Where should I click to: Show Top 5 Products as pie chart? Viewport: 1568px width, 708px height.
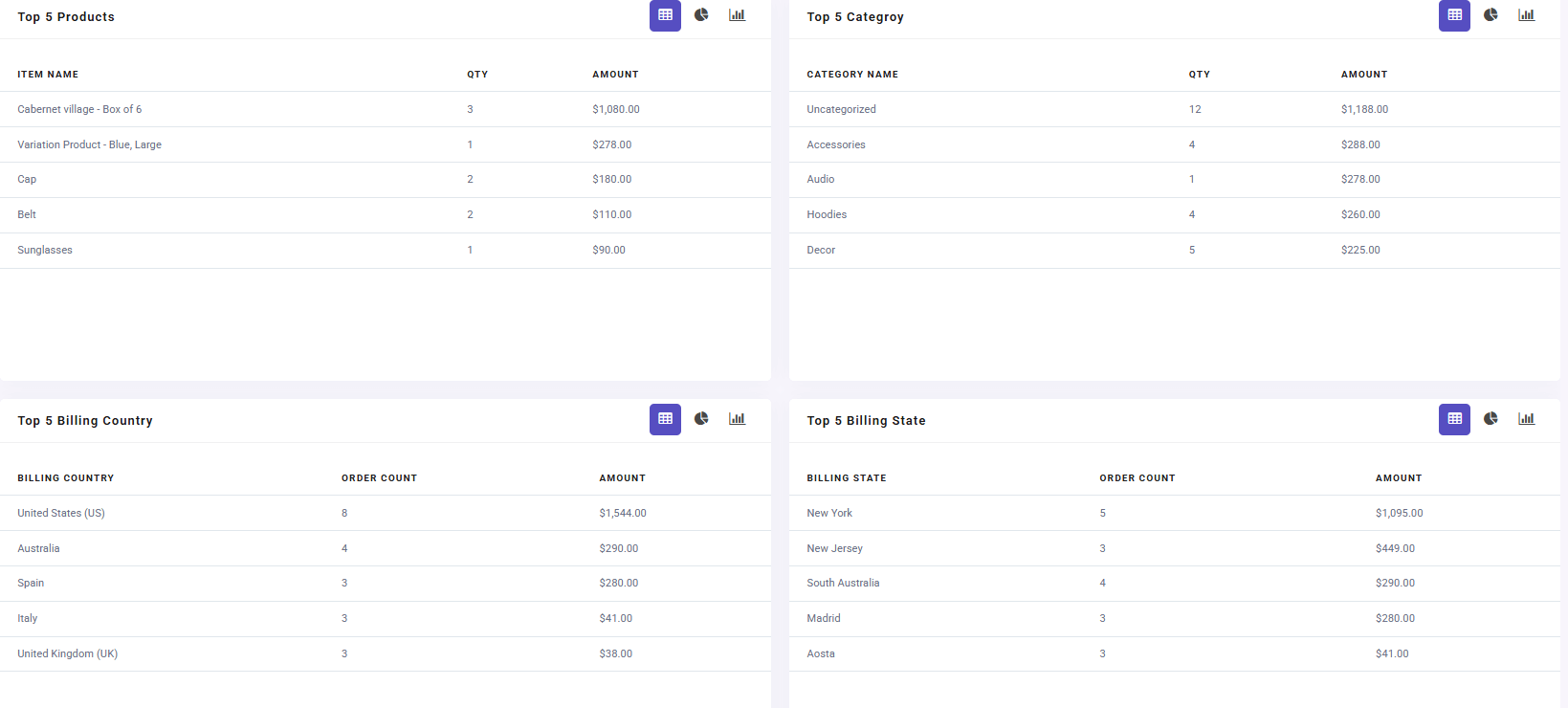click(x=701, y=15)
